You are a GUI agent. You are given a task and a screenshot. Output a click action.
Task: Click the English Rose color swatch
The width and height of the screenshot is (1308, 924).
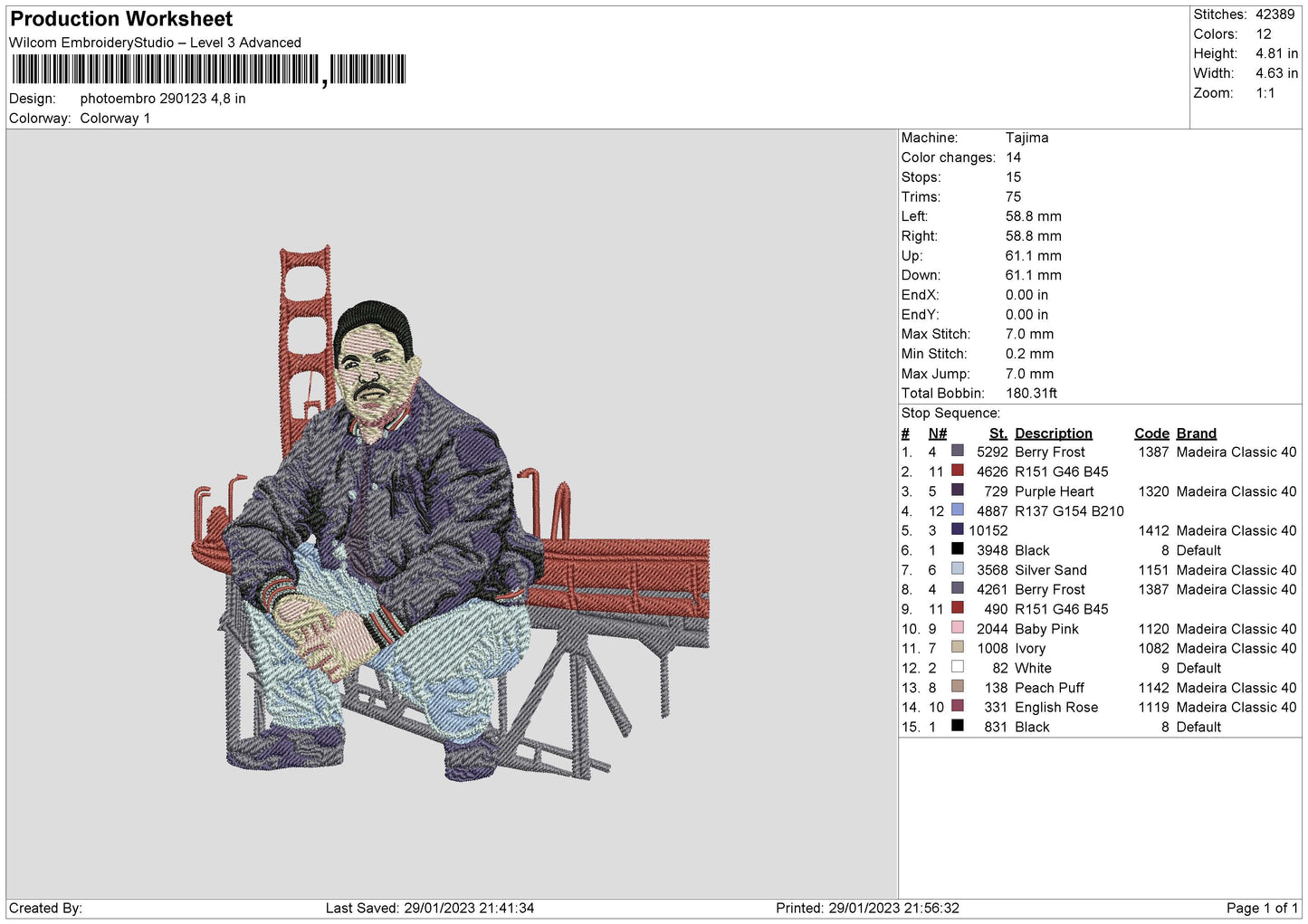(957, 706)
